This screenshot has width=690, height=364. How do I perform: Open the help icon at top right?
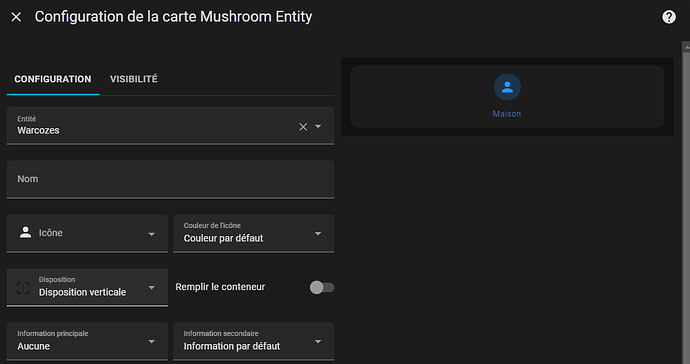(669, 17)
